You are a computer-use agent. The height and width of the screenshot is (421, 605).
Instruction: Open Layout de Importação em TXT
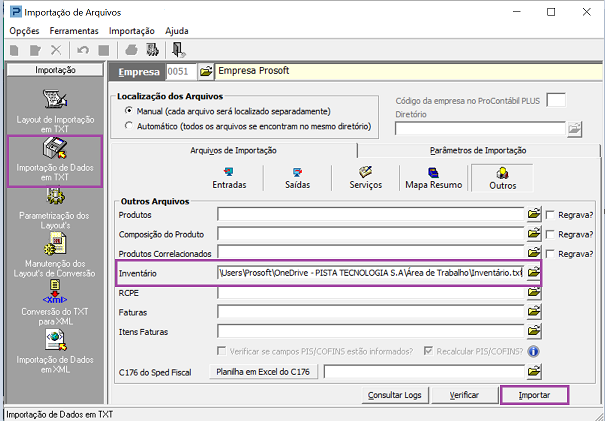tap(55, 109)
